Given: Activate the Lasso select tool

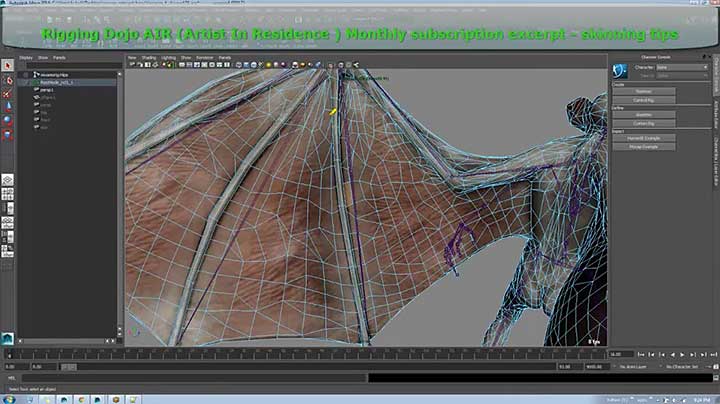Looking at the screenshot, I should point(7,80).
